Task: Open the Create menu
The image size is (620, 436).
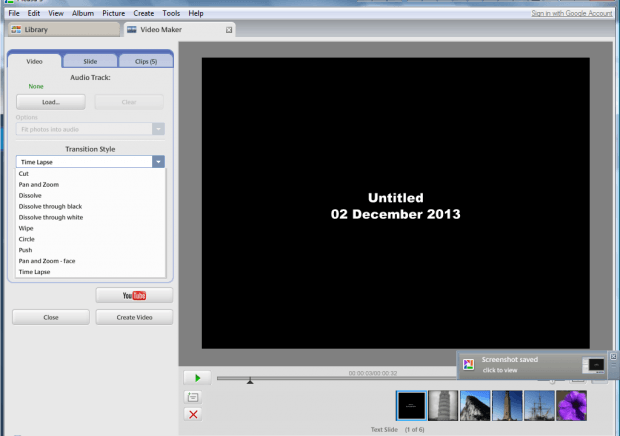Action: (x=143, y=13)
